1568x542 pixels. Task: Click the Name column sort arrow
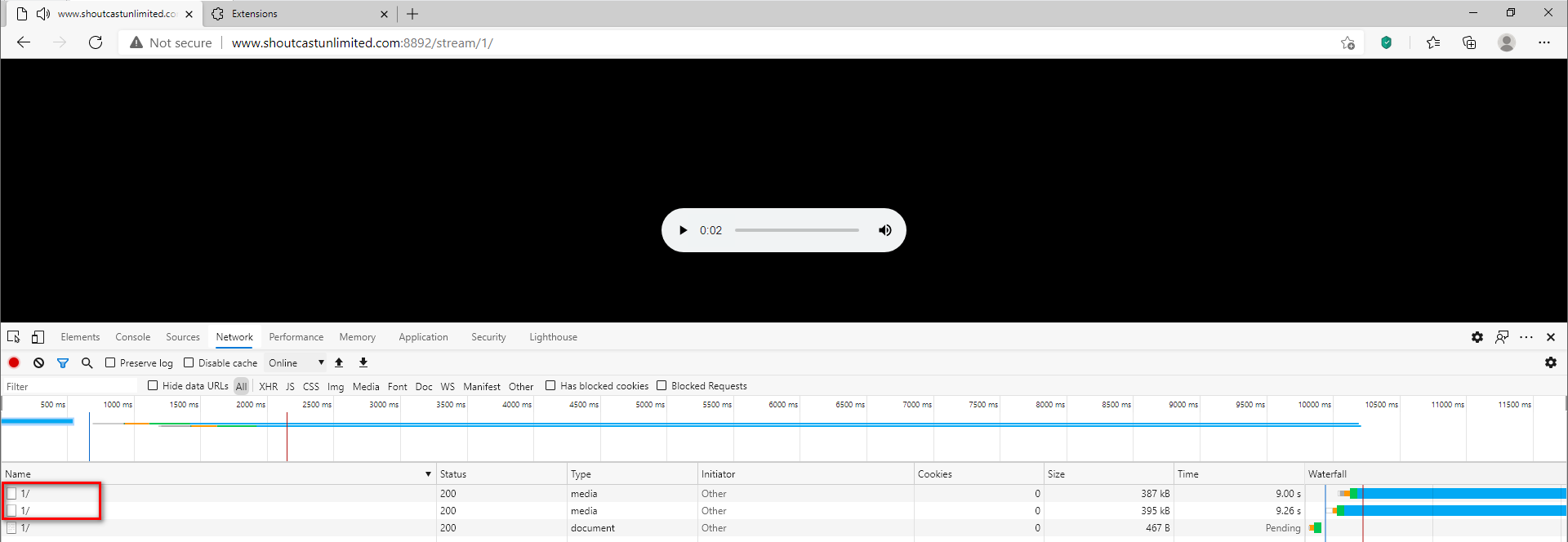coord(428,474)
